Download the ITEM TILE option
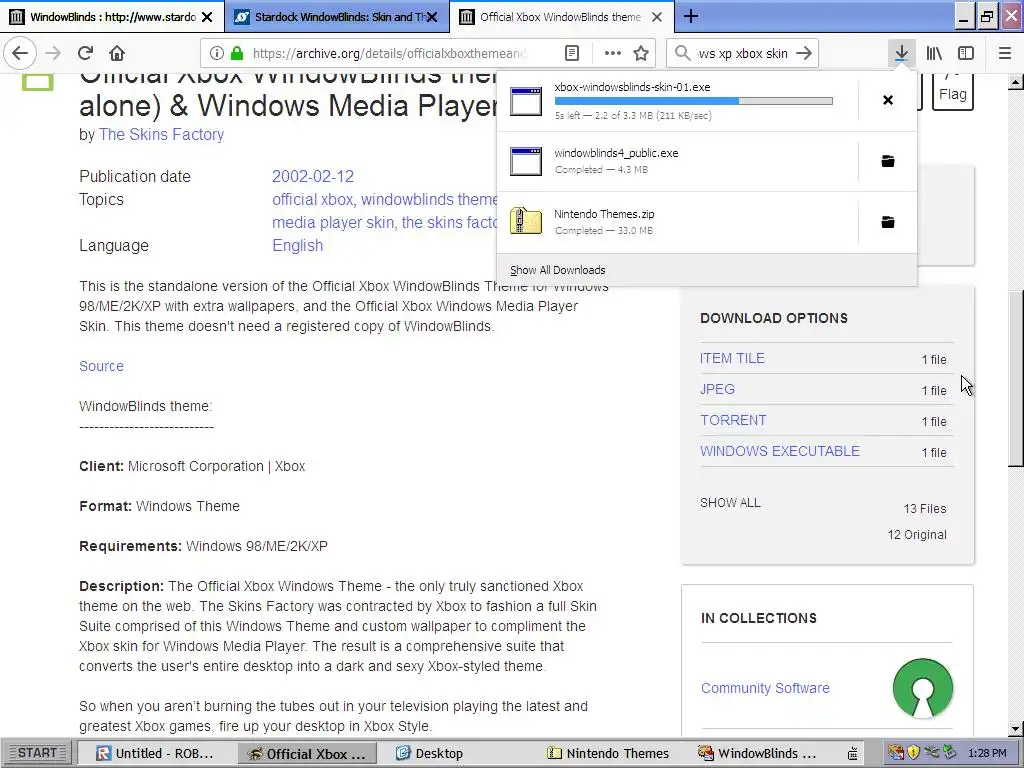The height and width of the screenshot is (768, 1024). 732,358
